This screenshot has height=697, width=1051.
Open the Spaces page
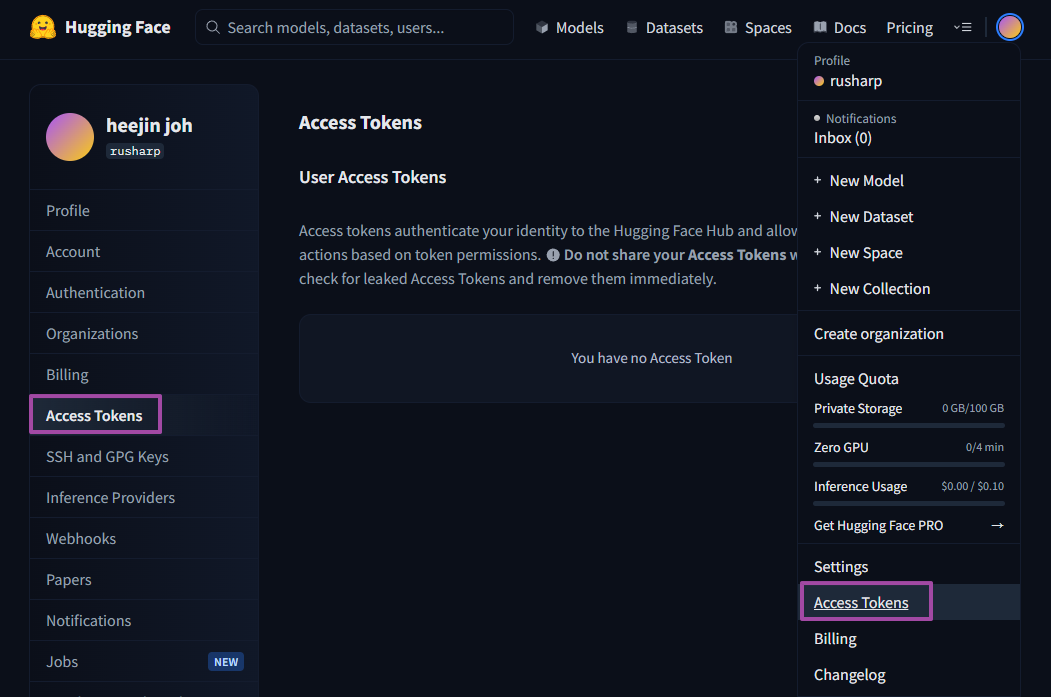click(x=758, y=27)
